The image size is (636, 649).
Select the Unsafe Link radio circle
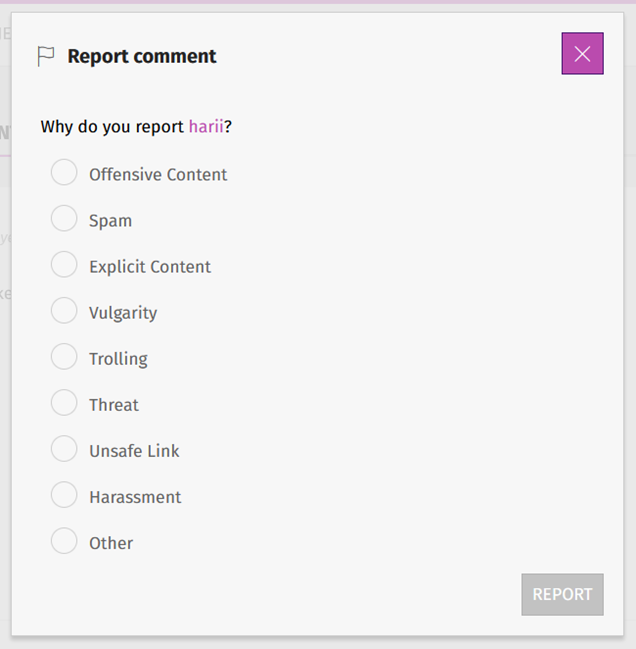point(64,449)
